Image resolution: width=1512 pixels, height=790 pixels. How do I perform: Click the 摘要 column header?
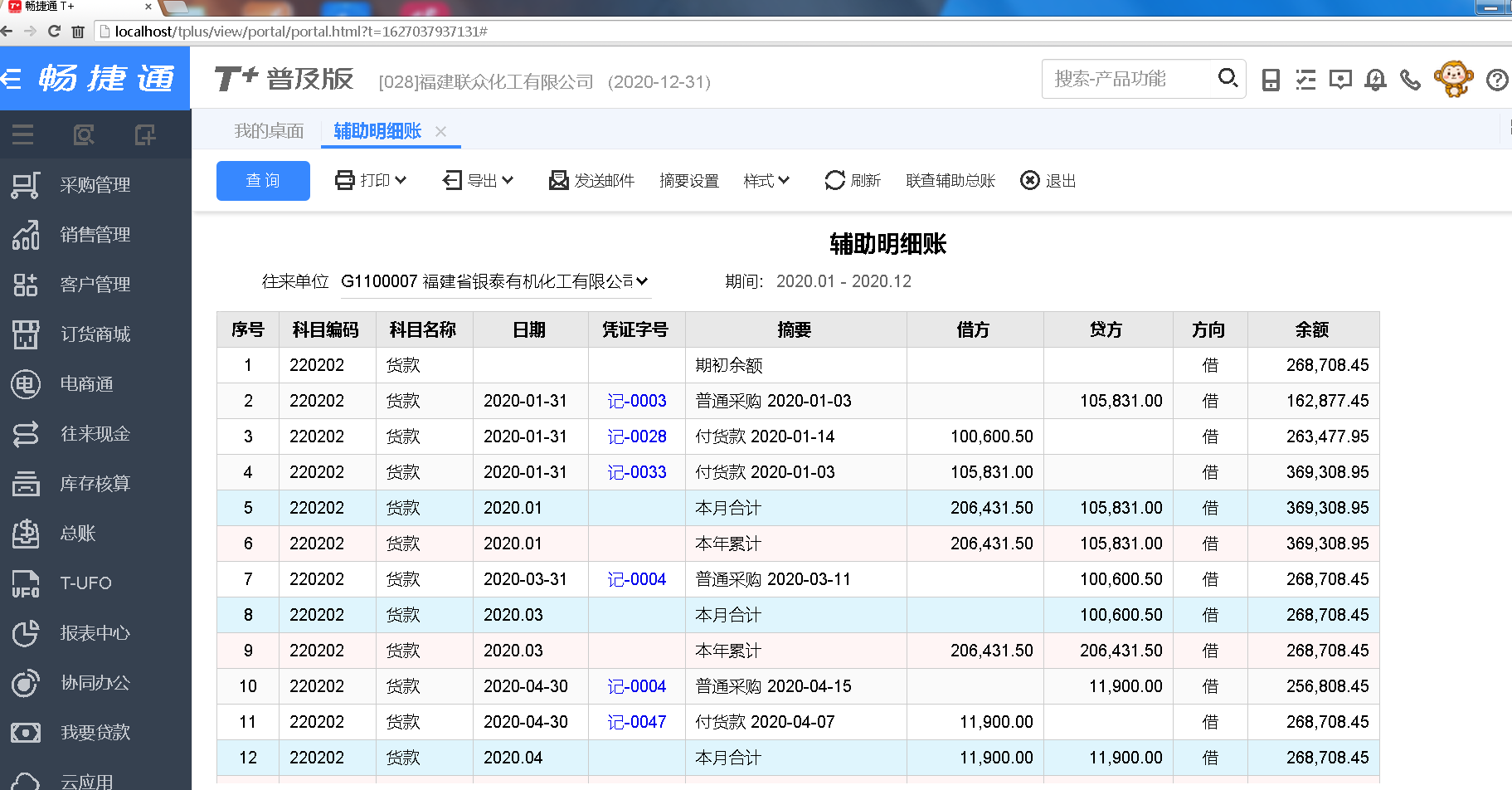(x=795, y=329)
